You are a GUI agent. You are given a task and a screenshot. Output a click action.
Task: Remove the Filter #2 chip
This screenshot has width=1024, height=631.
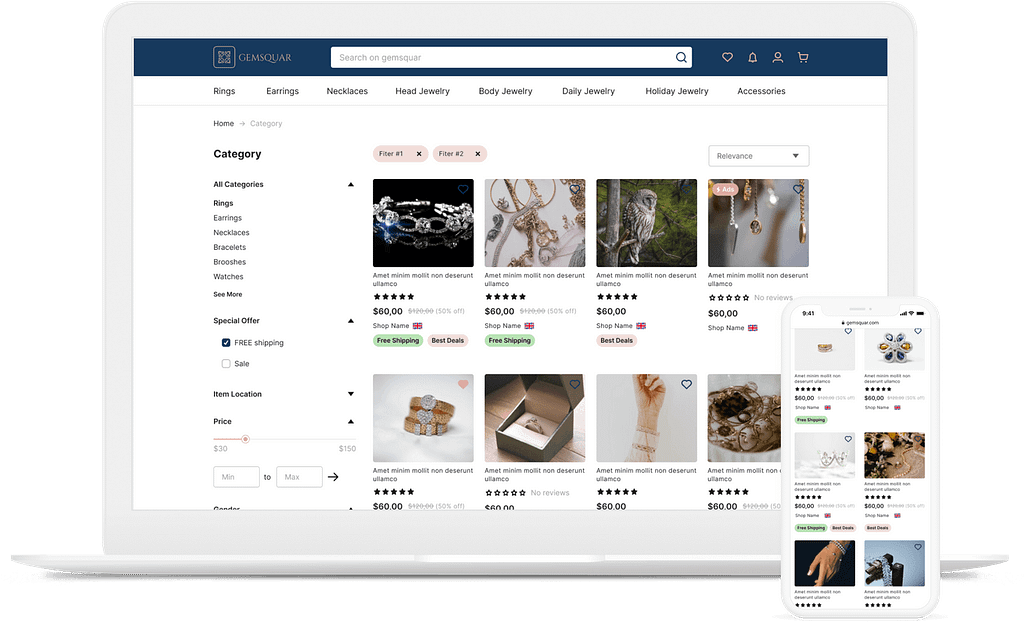tap(477, 154)
